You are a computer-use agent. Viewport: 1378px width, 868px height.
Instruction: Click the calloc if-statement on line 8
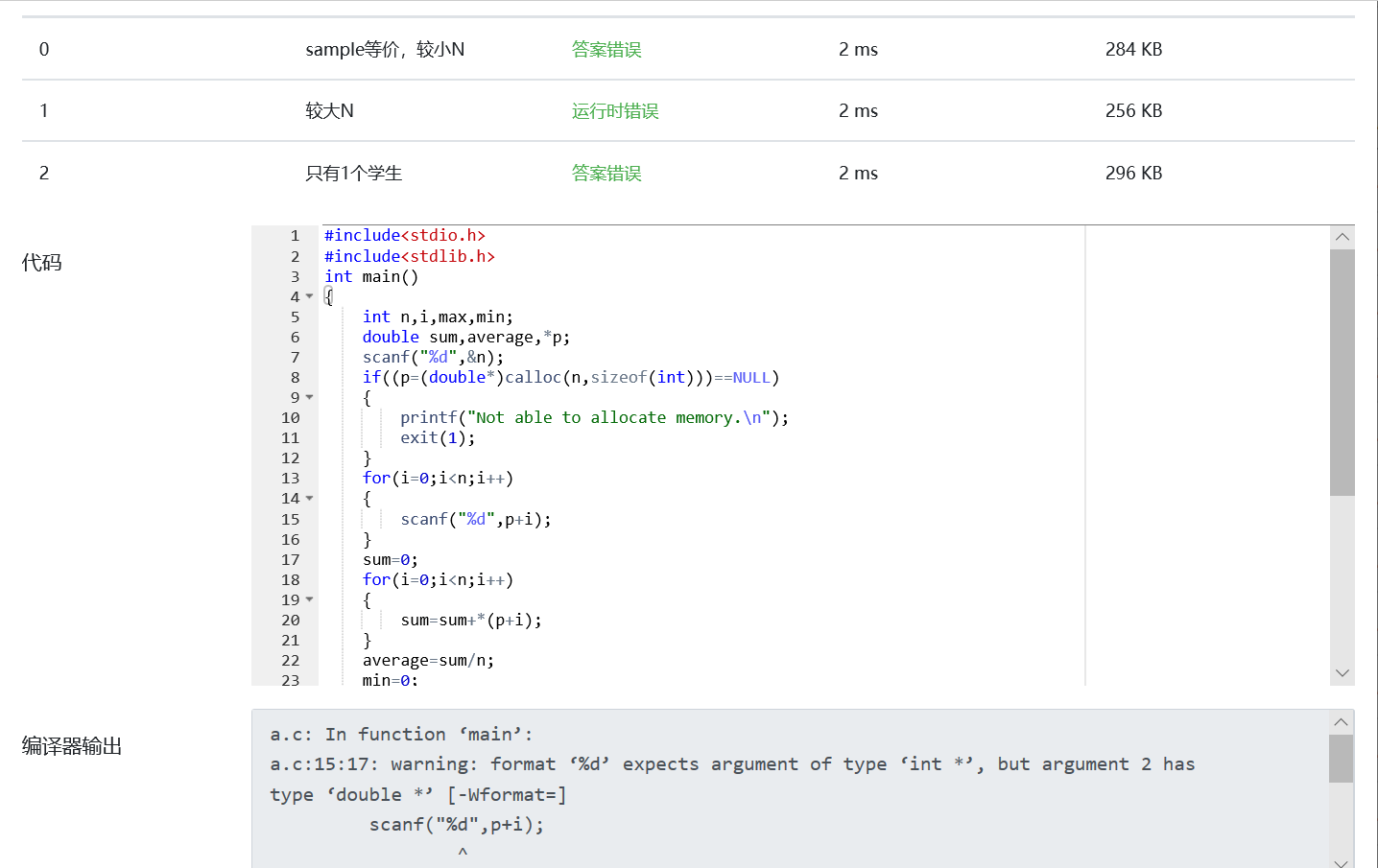pyautogui.click(x=571, y=377)
